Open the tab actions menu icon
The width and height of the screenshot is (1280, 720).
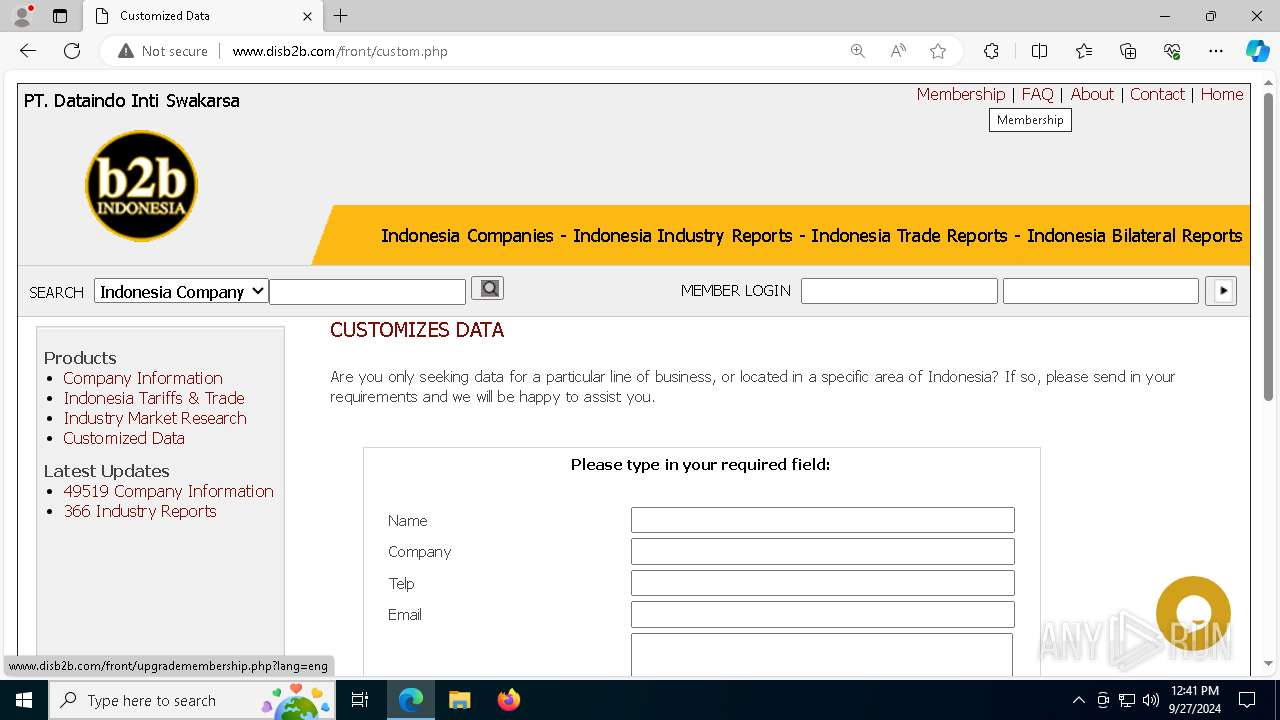60,16
